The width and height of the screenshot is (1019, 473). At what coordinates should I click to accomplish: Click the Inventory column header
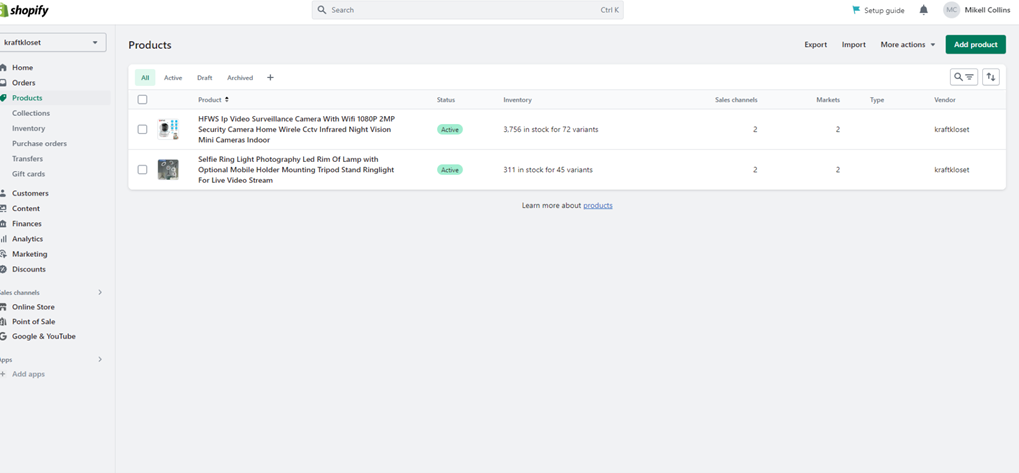pyautogui.click(x=517, y=100)
